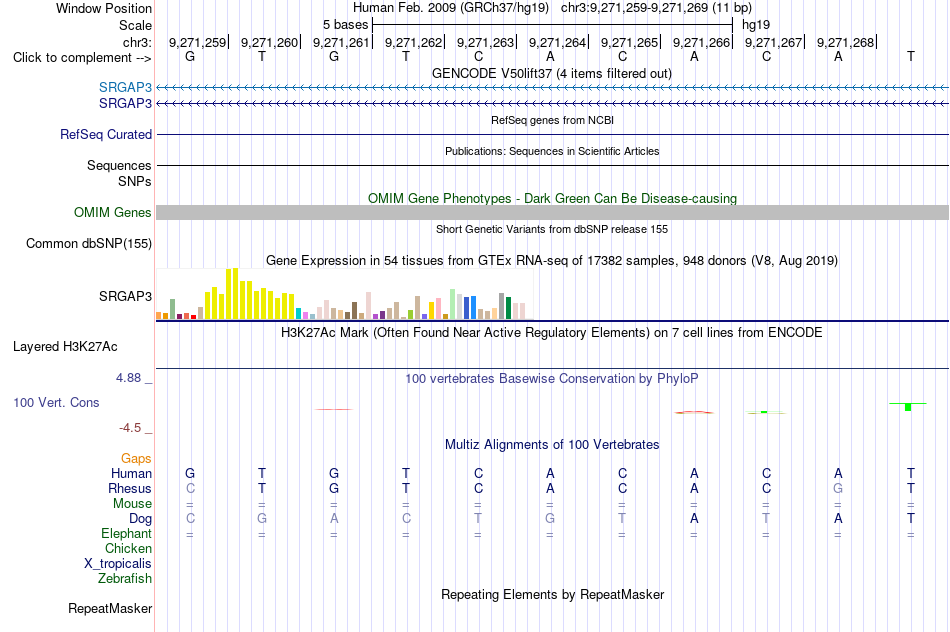Select the Rhesus alignment row label
The height and width of the screenshot is (632, 950).
130,489
